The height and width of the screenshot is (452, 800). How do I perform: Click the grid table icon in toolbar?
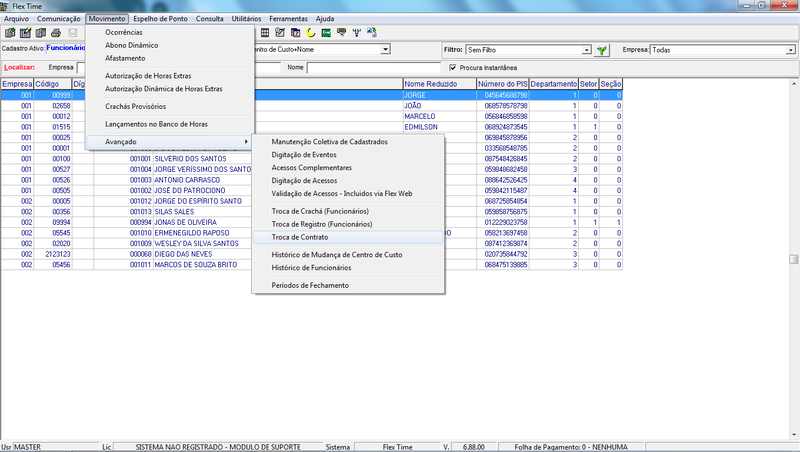pyautogui.click(x=265, y=33)
